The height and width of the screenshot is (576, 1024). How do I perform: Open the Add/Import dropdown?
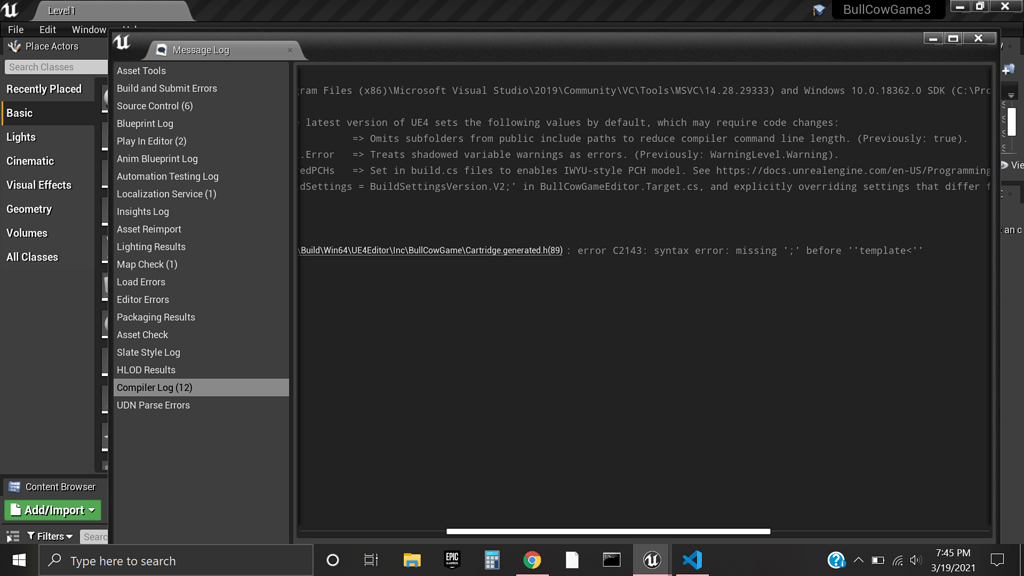click(x=53, y=510)
